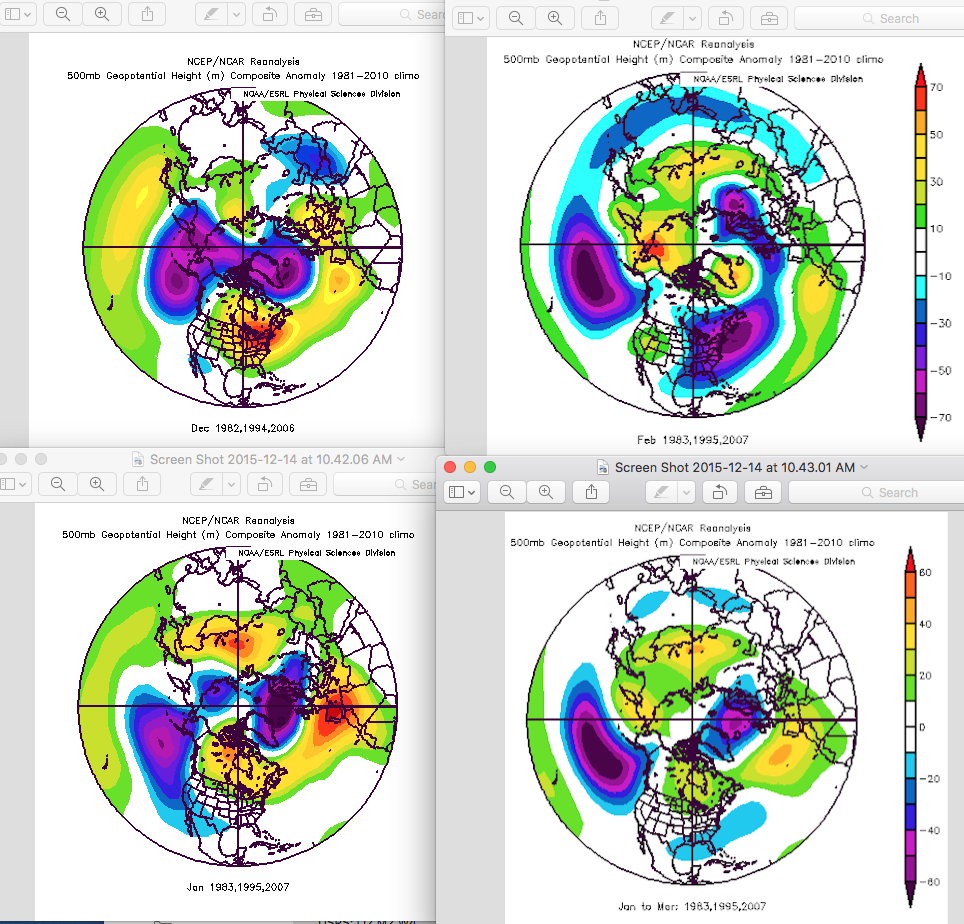
Task: Zoom in on the Feb 1983 map window
Action: 553,18
